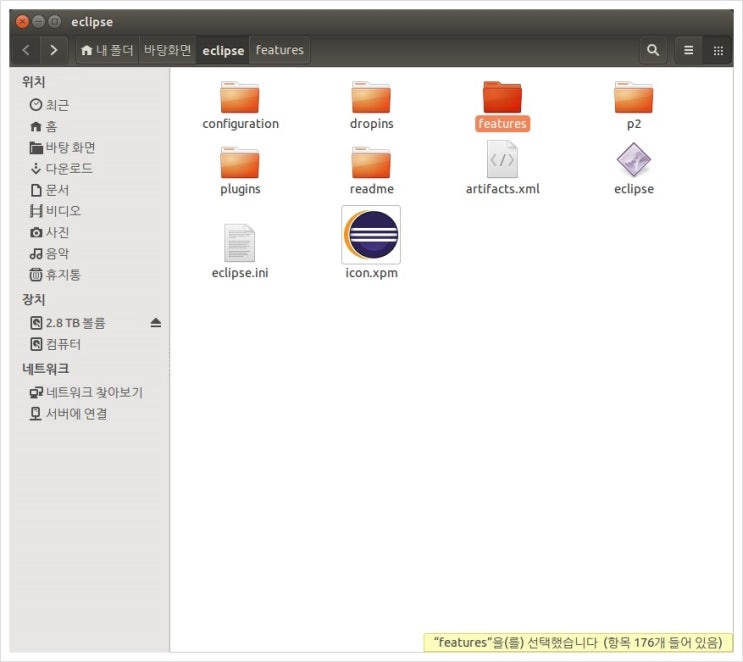Switch to grid icon view
743x662 pixels.
(717, 50)
